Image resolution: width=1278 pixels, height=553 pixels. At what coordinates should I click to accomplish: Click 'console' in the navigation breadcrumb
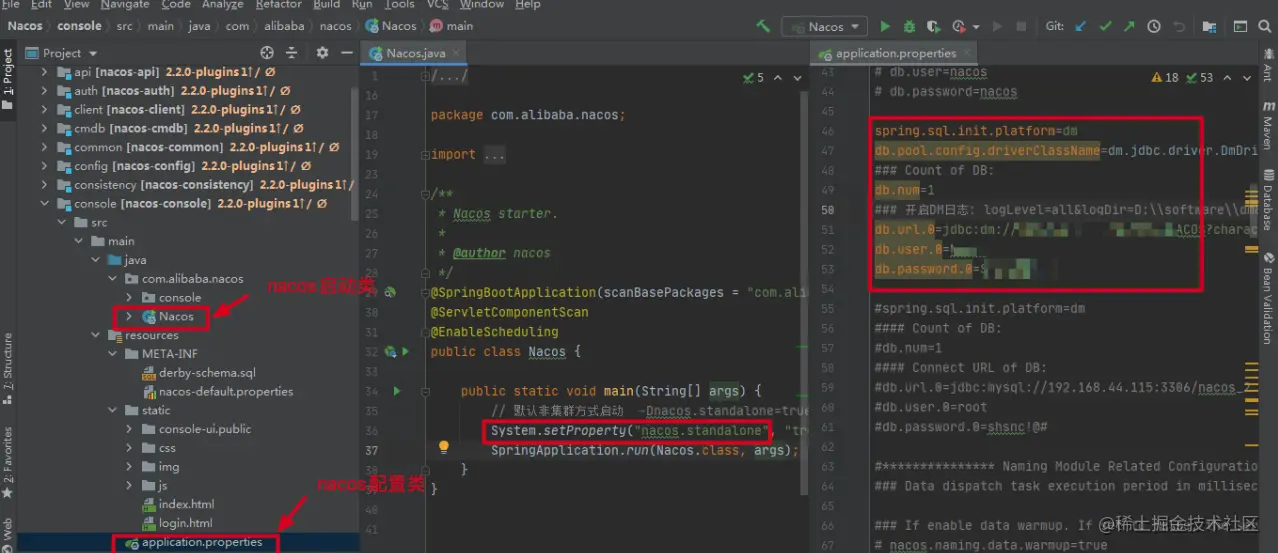[79, 26]
